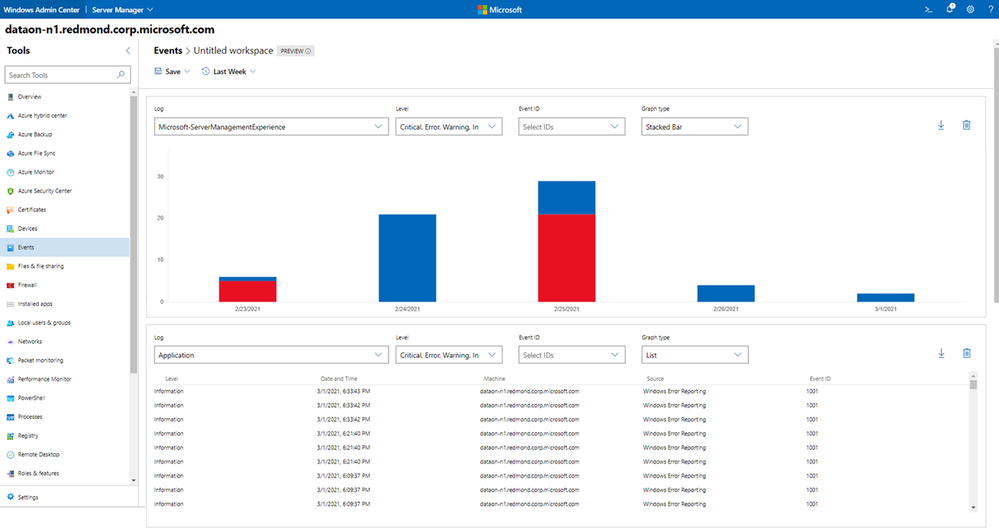
Task: Open Installed apps tool
Action: (35, 304)
